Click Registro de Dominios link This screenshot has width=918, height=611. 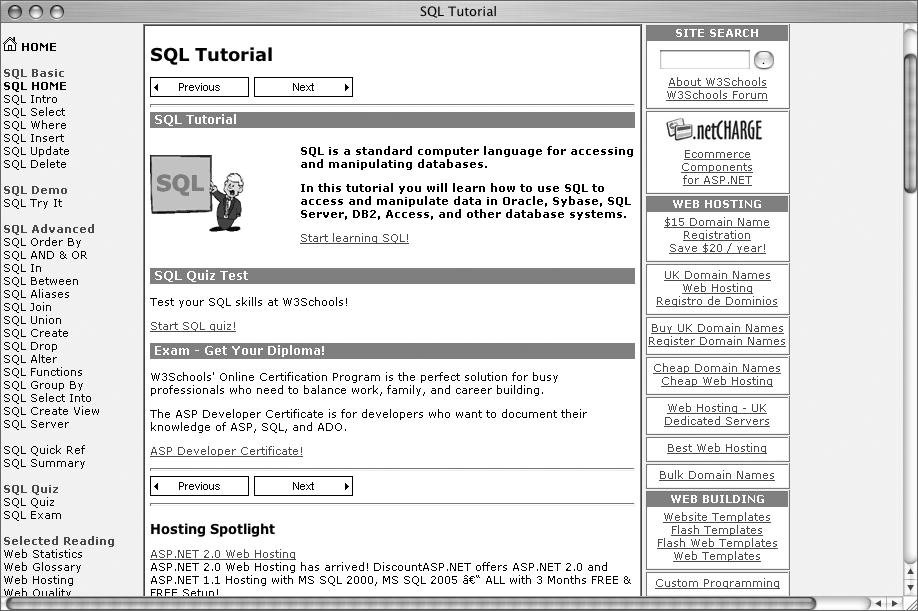[x=717, y=301]
